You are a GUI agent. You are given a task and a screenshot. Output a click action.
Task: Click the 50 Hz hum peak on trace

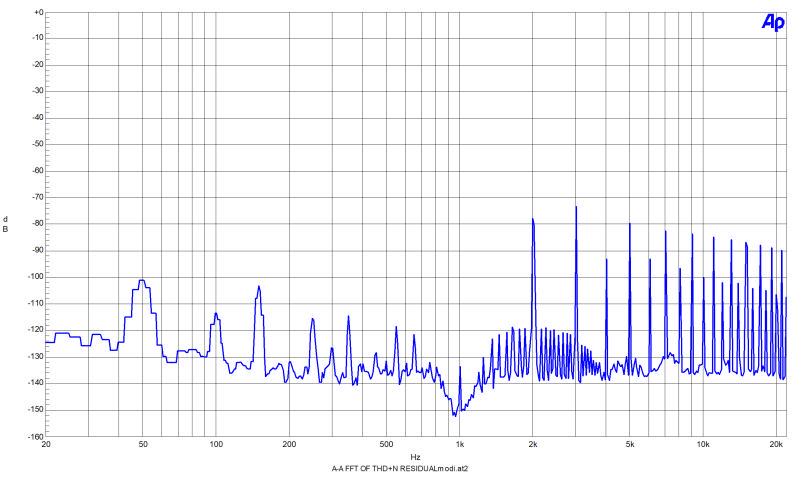tap(142, 280)
